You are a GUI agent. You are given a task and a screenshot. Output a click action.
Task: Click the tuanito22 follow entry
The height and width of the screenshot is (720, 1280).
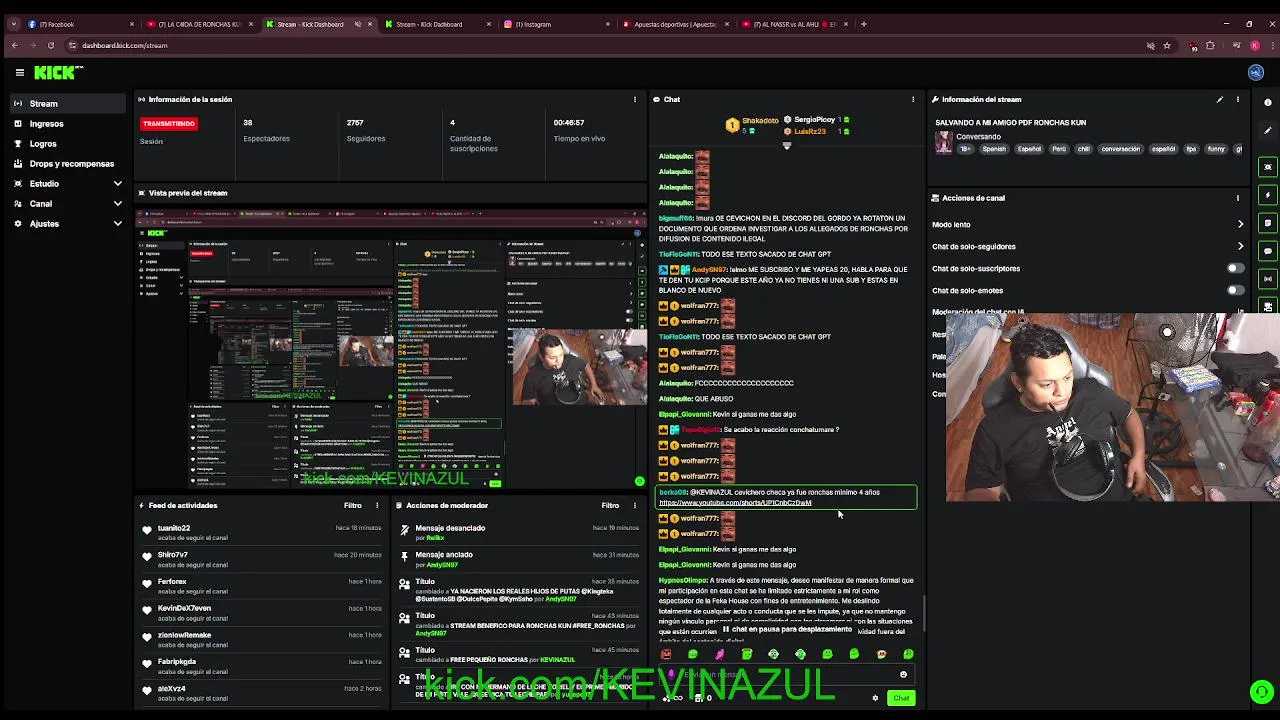coord(262,532)
